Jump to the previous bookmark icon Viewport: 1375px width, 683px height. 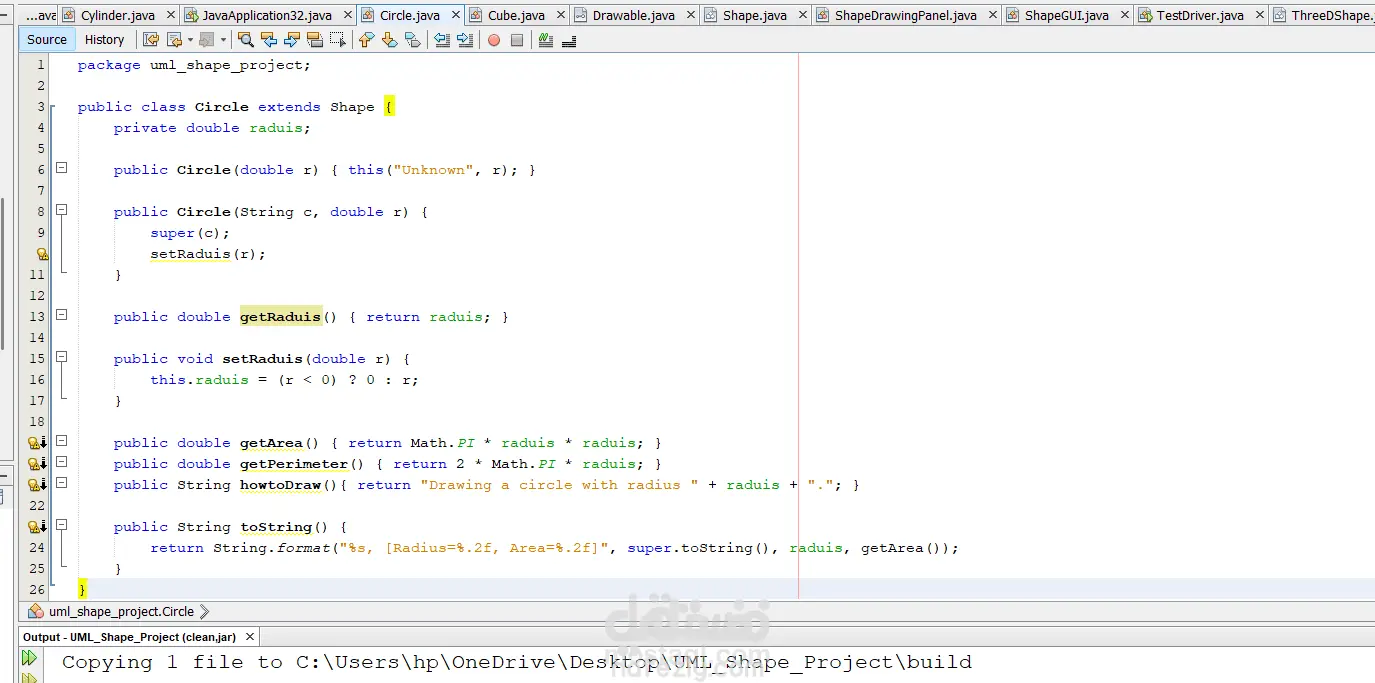tap(366, 40)
